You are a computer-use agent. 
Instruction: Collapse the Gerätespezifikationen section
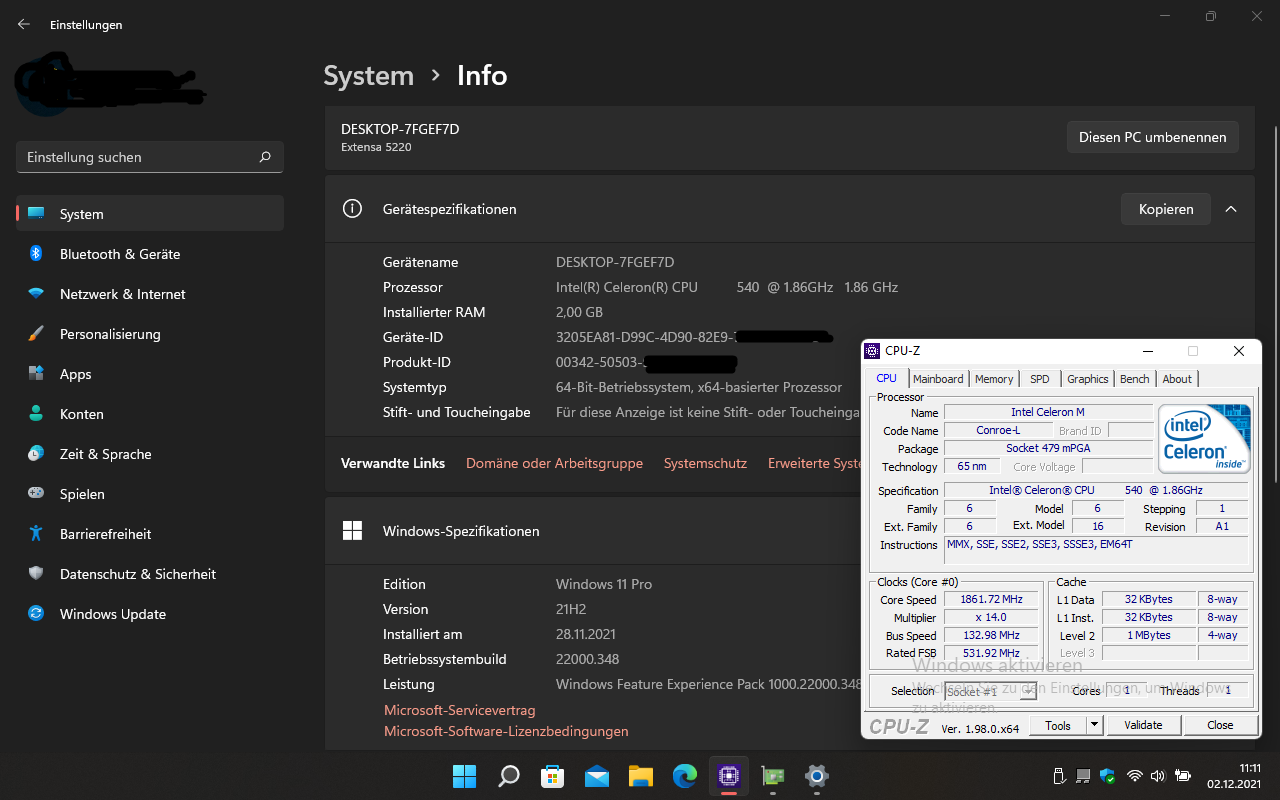[x=1231, y=209]
